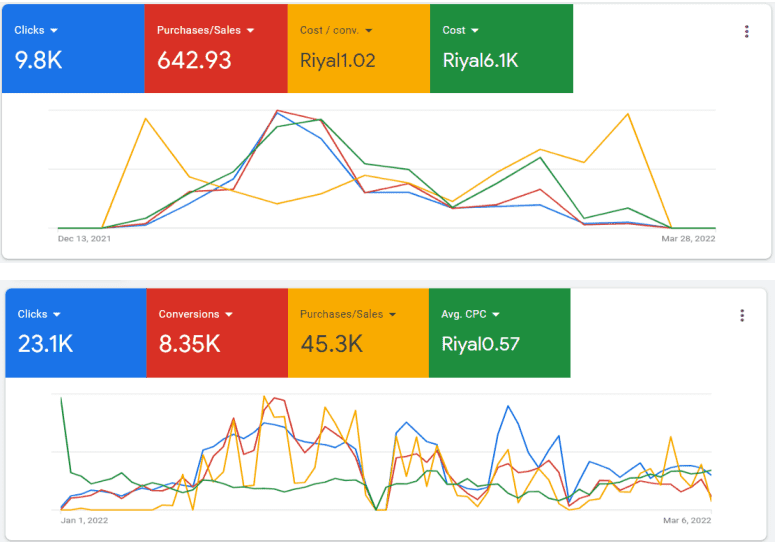Select the green Riyal0.57 Avg. CPC tile
The height and width of the screenshot is (542, 775).
[x=500, y=333]
